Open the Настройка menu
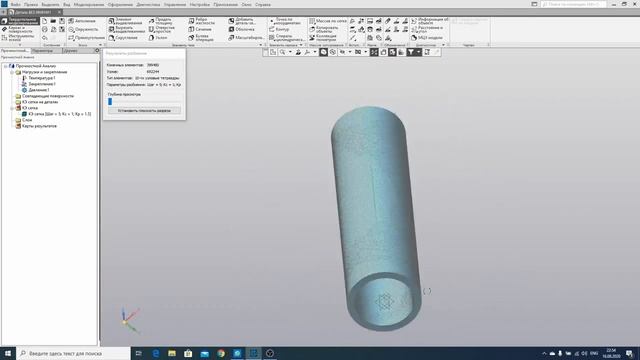The width and height of the screenshot is (640, 360). [x=199, y=4]
